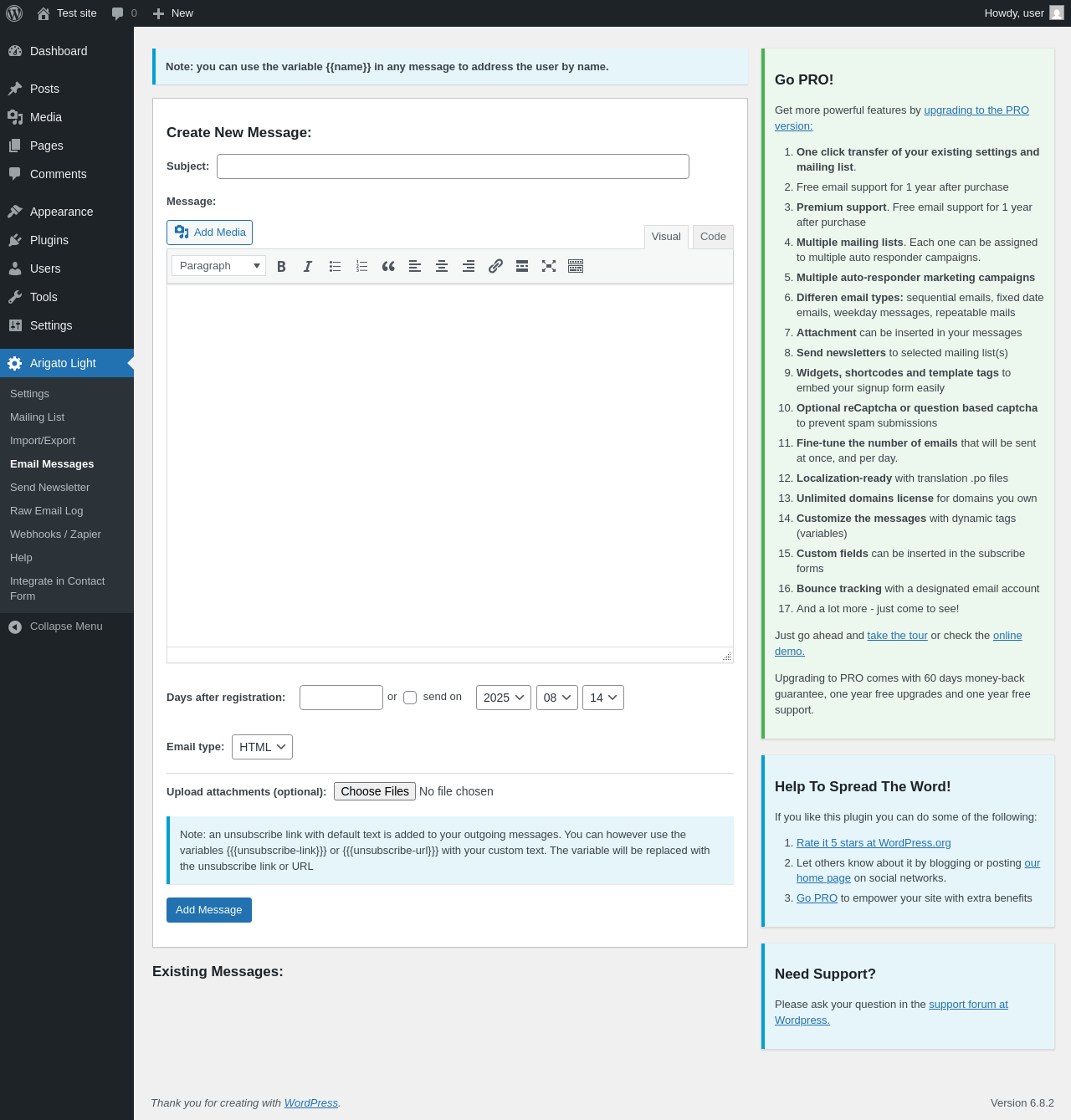The image size is (1071, 1120).
Task: Insert a numbered list
Action: [361, 266]
